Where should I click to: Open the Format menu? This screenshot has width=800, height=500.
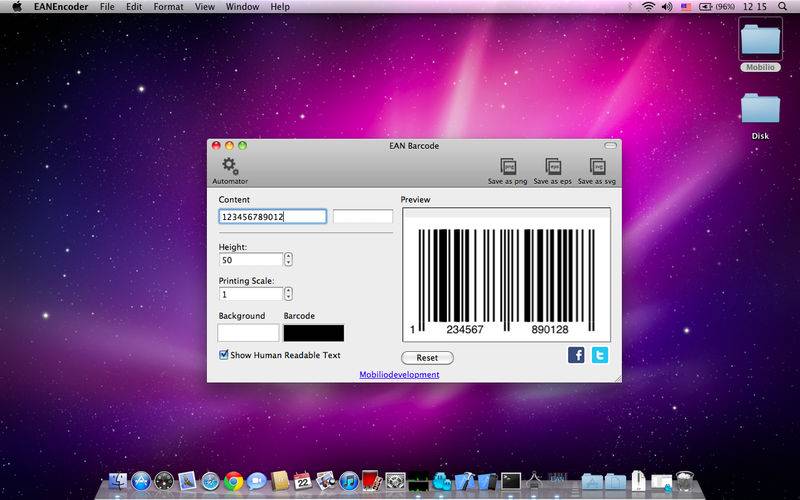168,7
